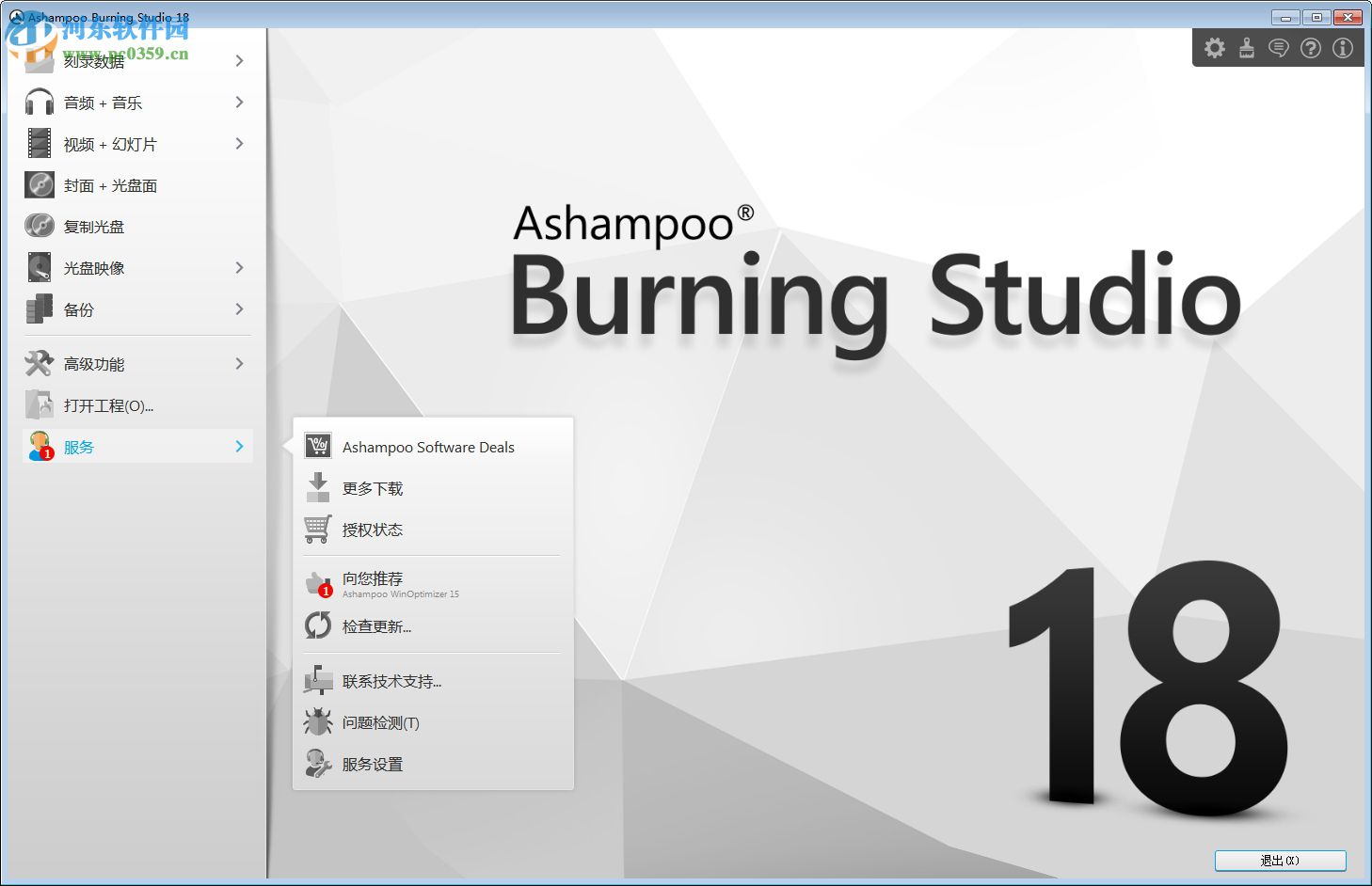The height and width of the screenshot is (886, 1372).
Task: Select the 备份 backup icon
Action: pyautogui.click(x=39, y=309)
